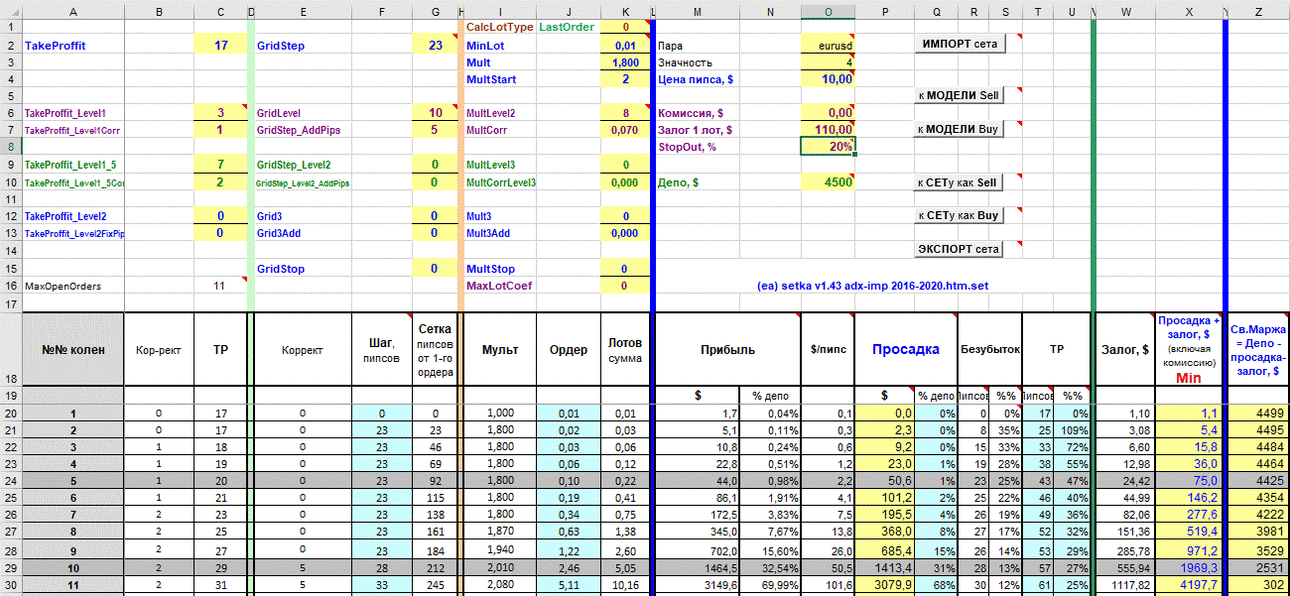Image resolution: width=1290 pixels, height=596 pixels.
Task: Select the GridLevel value cell 10
Action: [434, 113]
